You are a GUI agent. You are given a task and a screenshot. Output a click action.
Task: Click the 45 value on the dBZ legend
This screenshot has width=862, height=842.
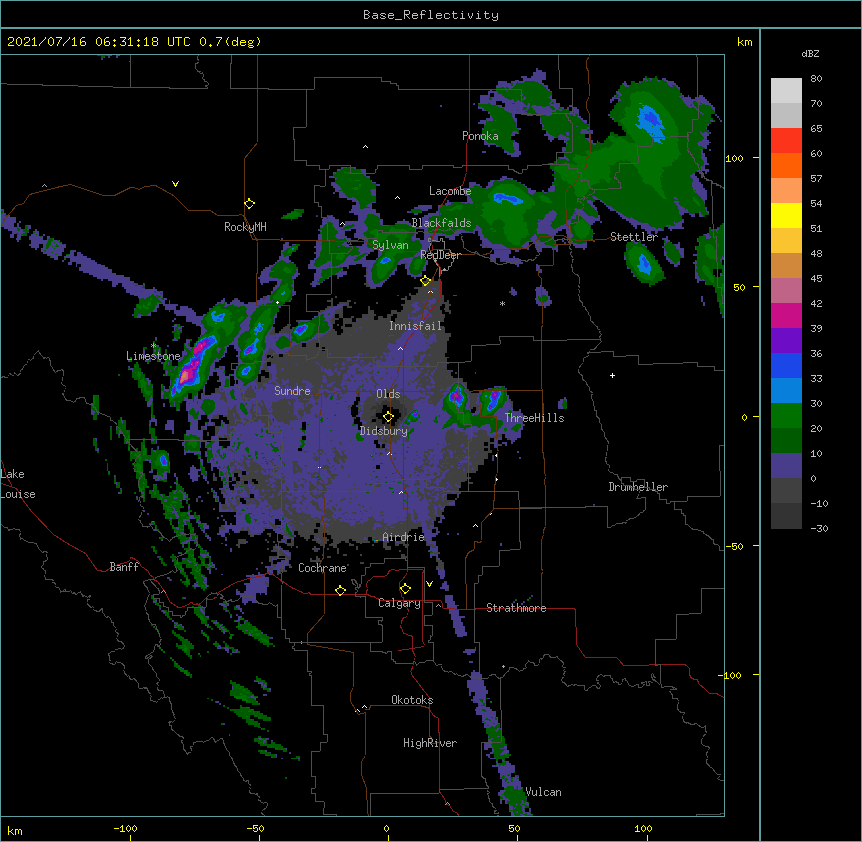click(816, 278)
